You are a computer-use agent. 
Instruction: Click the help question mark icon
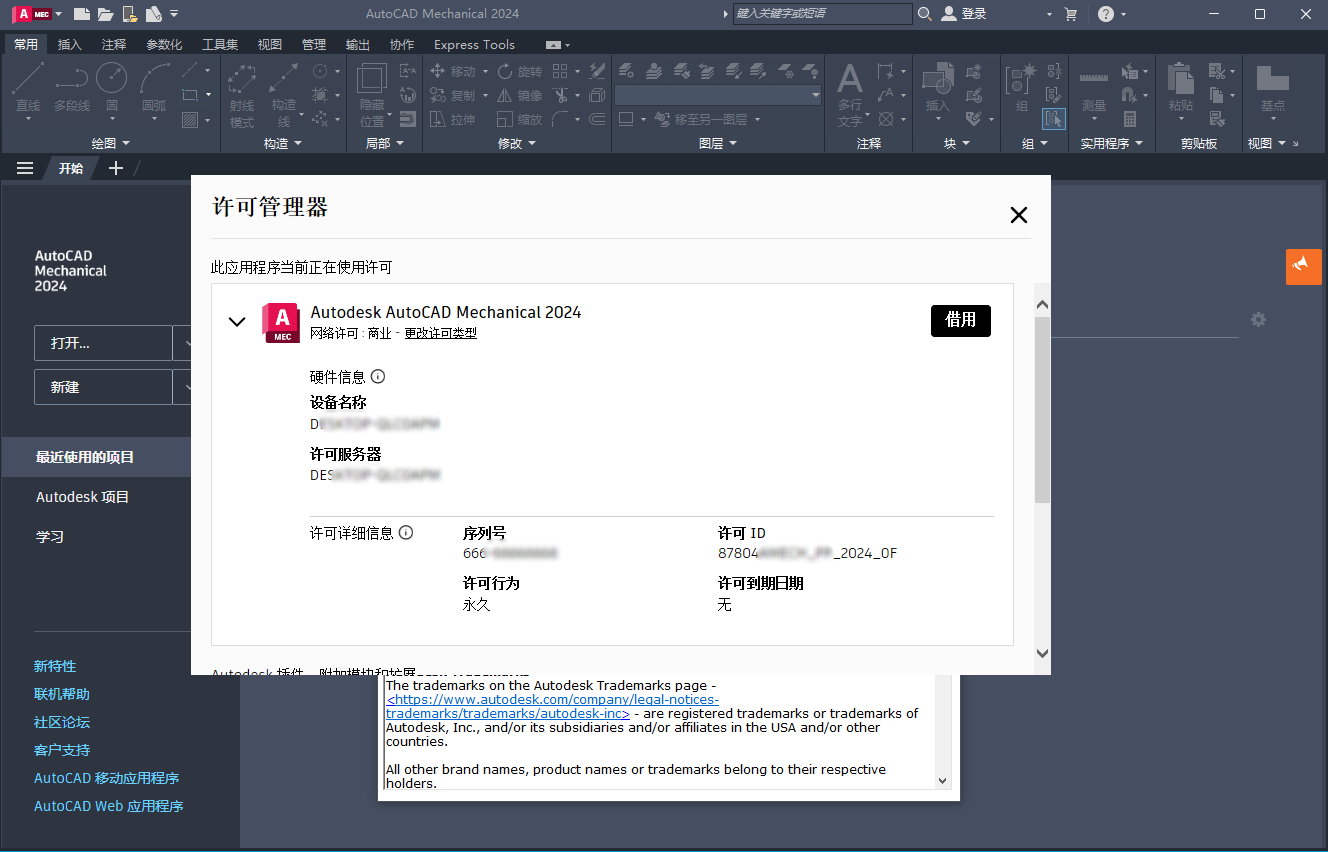tap(1105, 14)
